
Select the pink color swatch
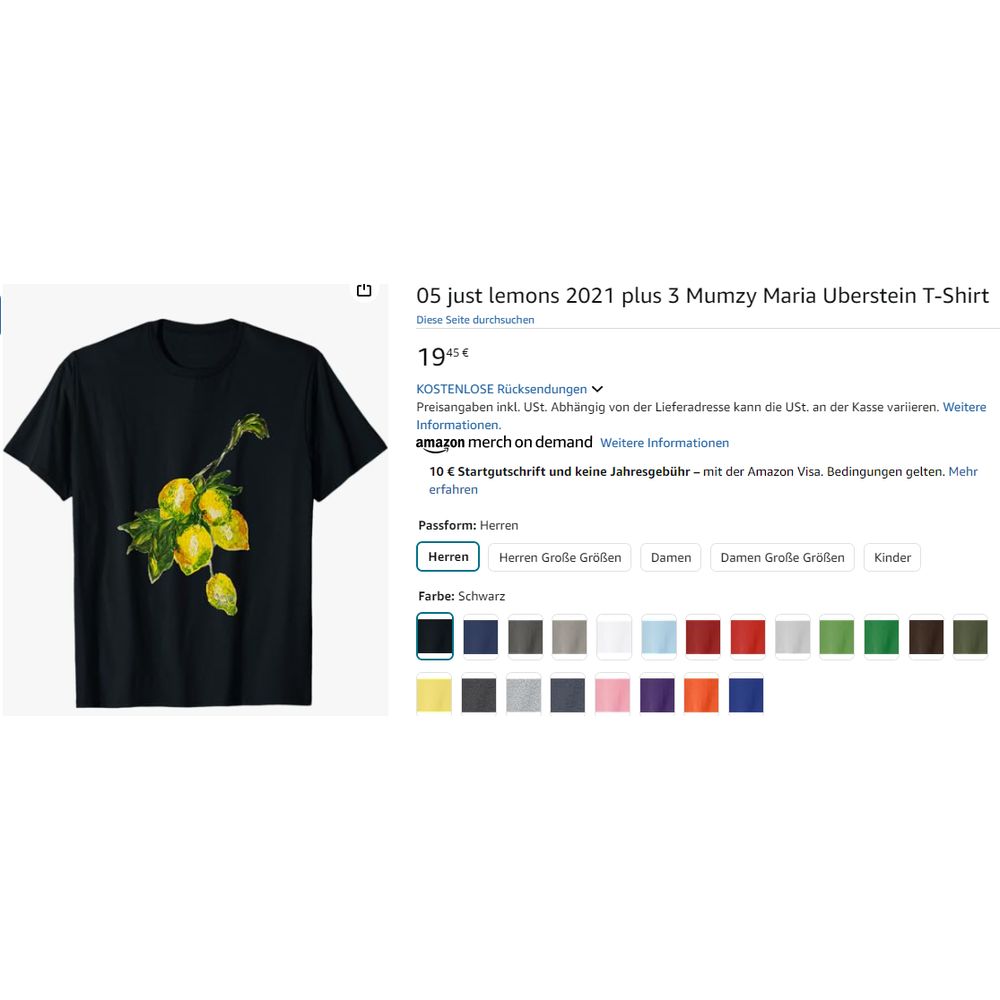[613, 694]
